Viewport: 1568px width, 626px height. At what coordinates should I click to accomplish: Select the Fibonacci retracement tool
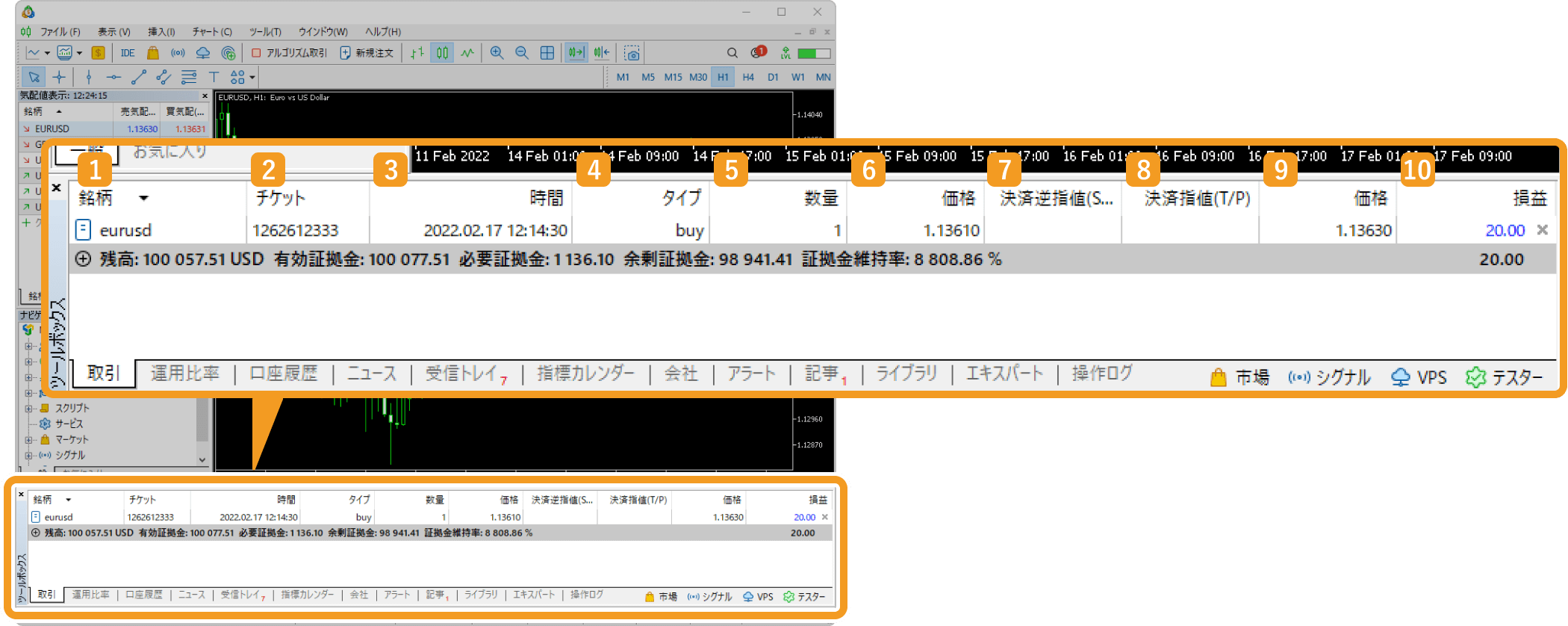pos(189,77)
